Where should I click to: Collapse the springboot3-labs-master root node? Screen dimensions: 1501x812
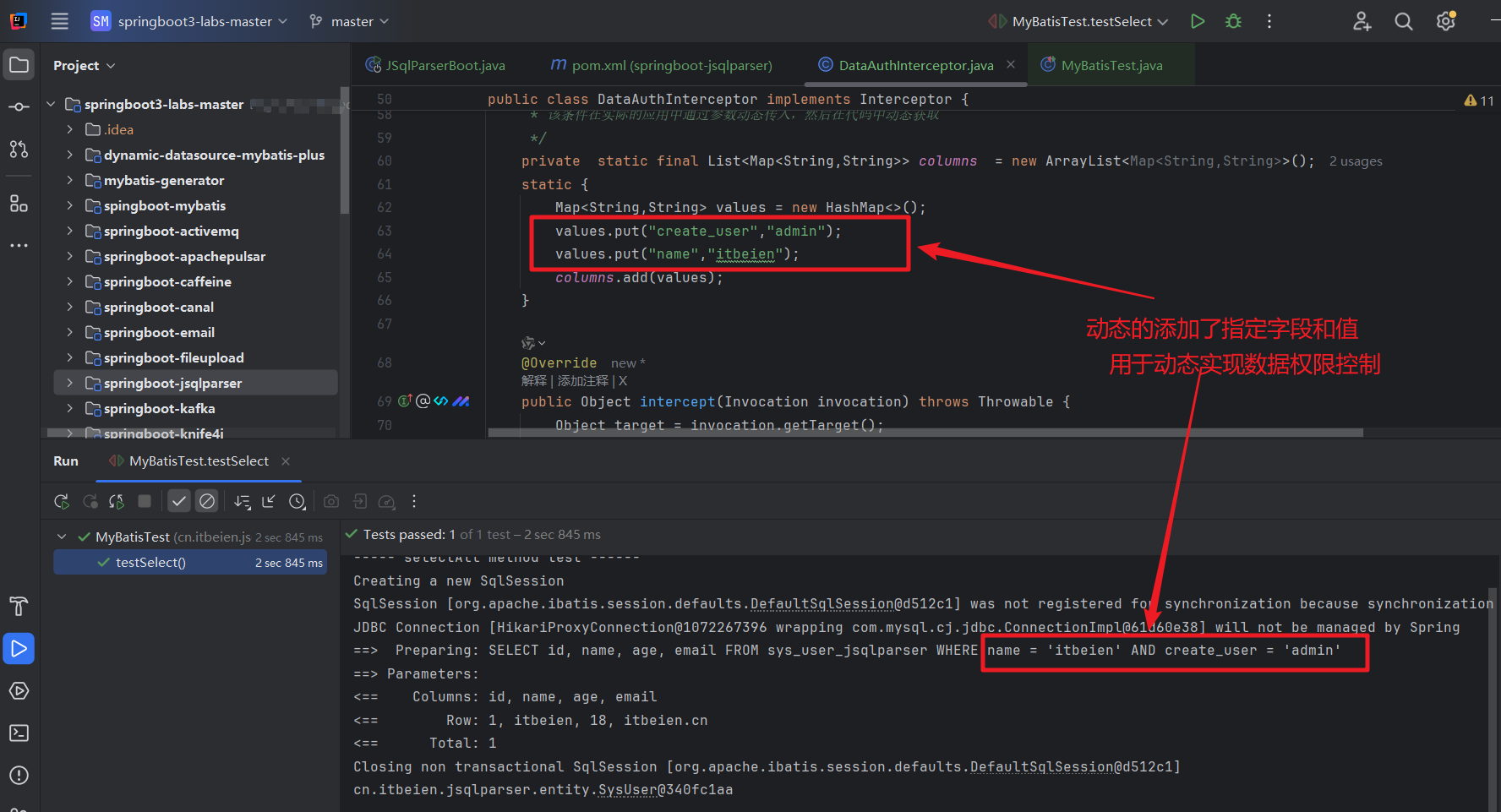click(51, 104)
